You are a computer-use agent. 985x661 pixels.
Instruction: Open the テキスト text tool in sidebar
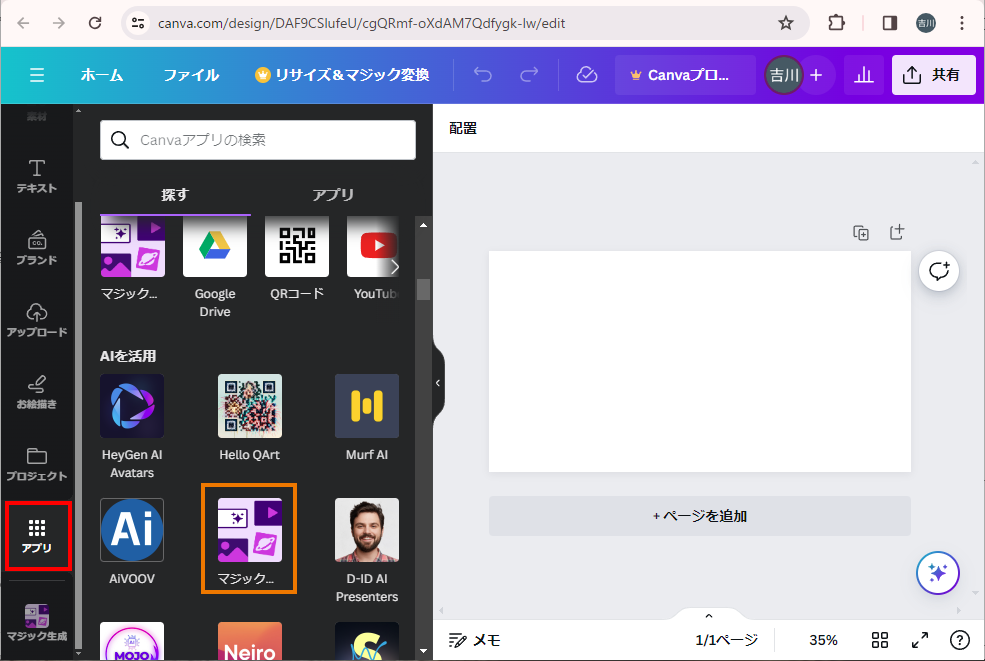pos(37,176)
